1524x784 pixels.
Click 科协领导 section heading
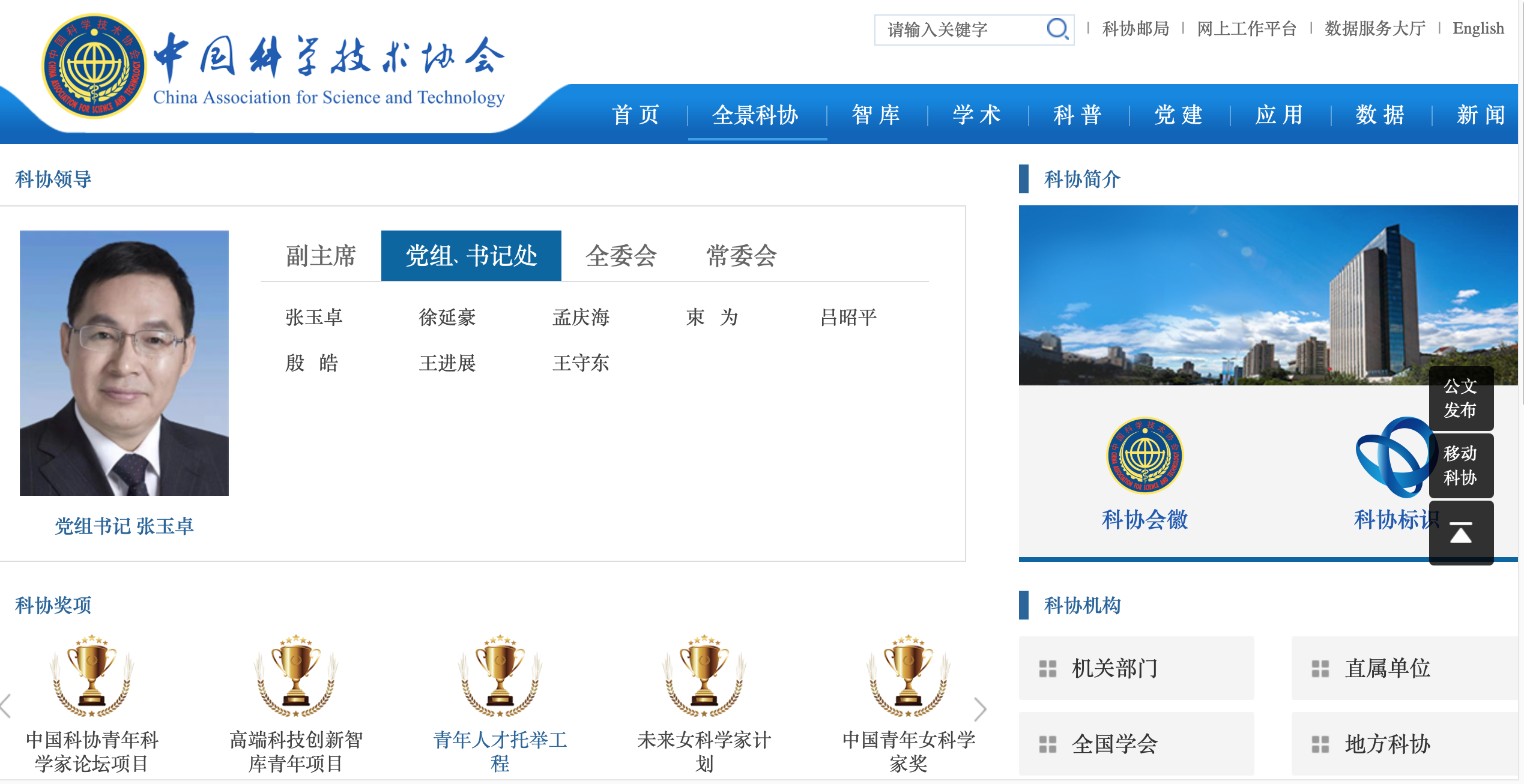(53, 179)
